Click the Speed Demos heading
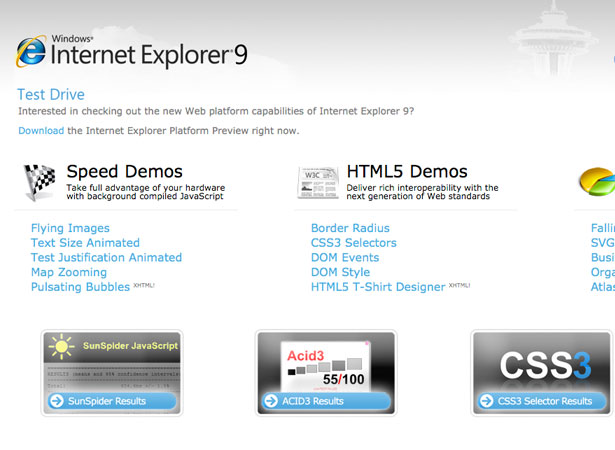615x450 pixels. pos(124,171)
